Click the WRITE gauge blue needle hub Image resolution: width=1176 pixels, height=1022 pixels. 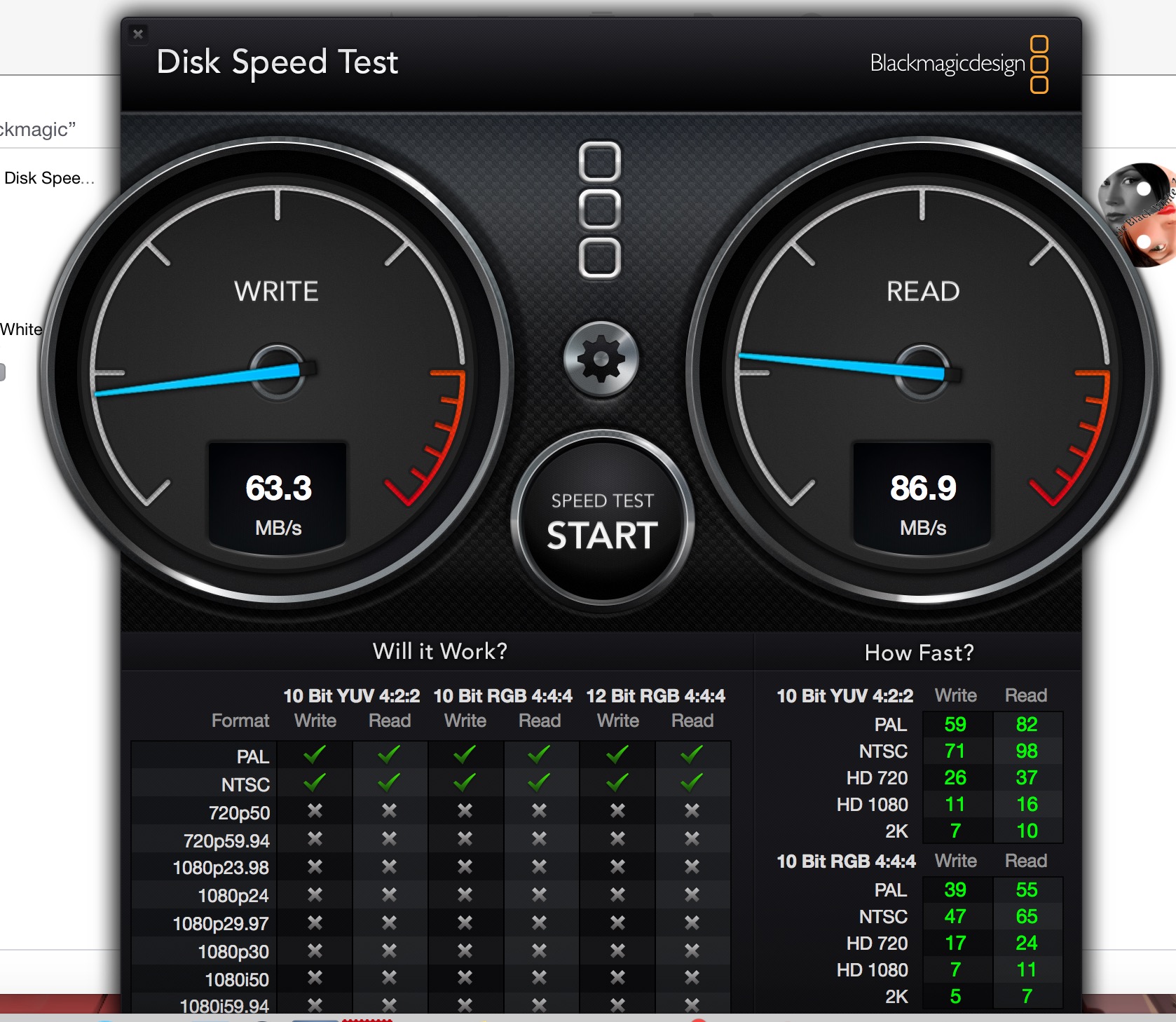278,371
